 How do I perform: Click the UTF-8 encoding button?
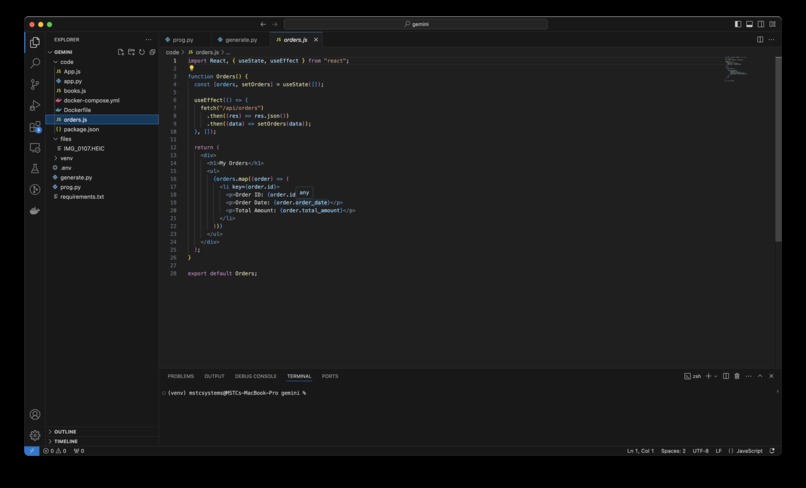click(700, 451)
